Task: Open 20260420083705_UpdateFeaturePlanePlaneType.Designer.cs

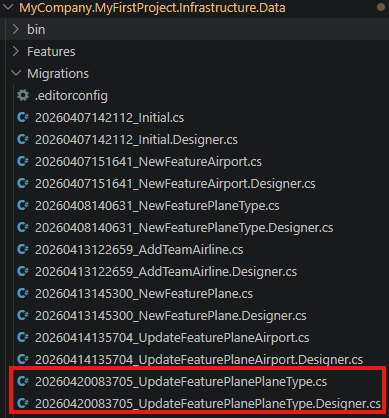Action: [x=208, y=404]
